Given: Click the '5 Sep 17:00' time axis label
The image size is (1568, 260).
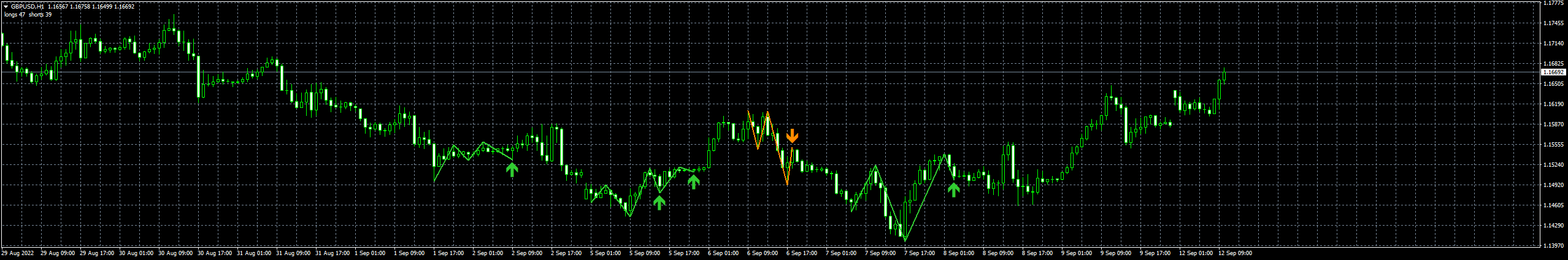Looking at the screenshot, I should pyautogui.click(x=685, y=253).
